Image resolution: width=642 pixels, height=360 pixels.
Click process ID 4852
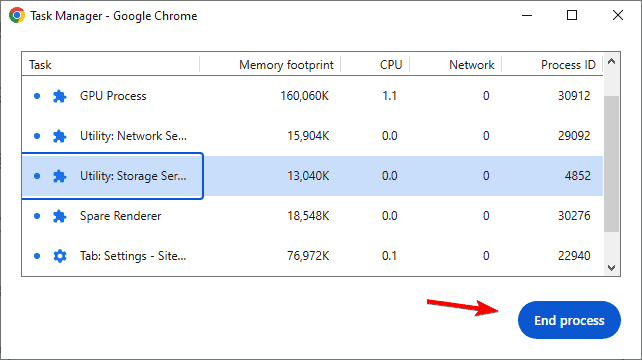click(578, 176)
